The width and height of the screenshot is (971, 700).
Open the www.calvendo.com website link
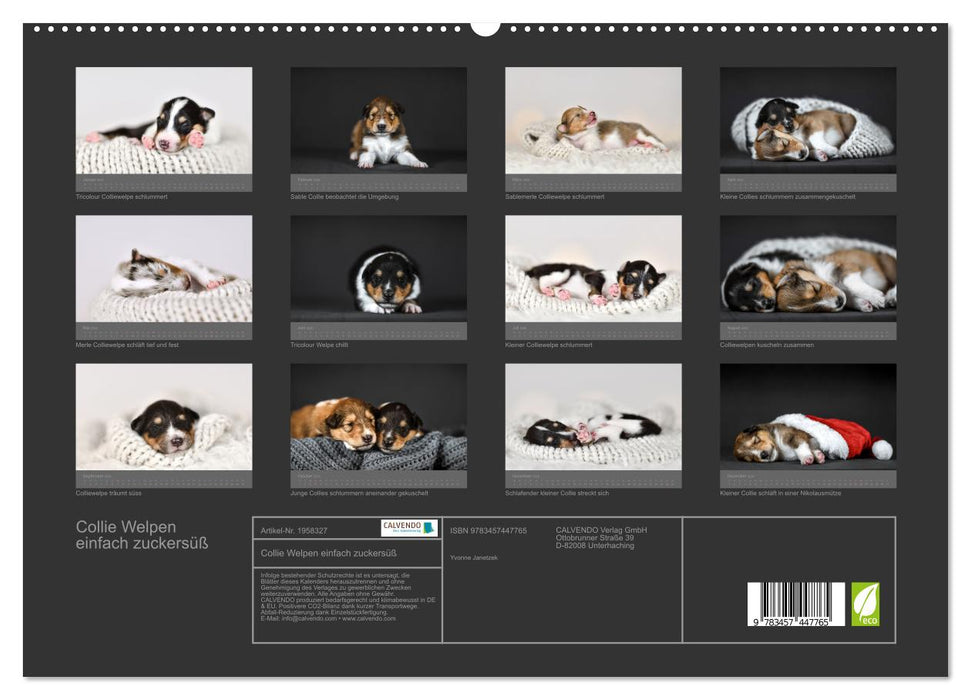pyautogui.click(x=369, y=619)
